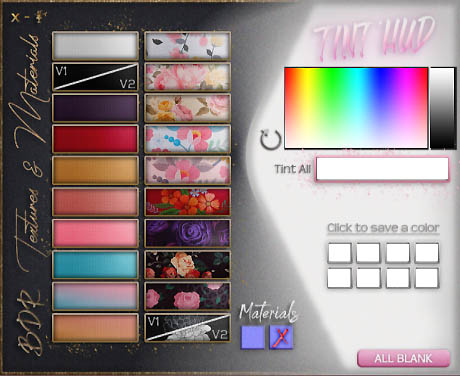This screenshot has width=460, height=376.
Task: Click the circular reset arrow icon
Action: (x=270, y=140)
